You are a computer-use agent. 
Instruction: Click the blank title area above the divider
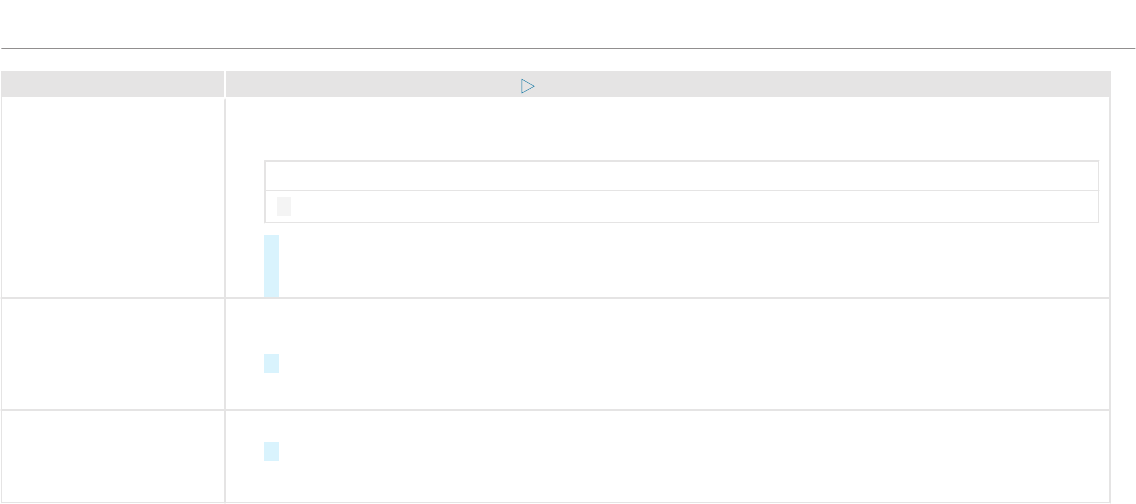568,23
